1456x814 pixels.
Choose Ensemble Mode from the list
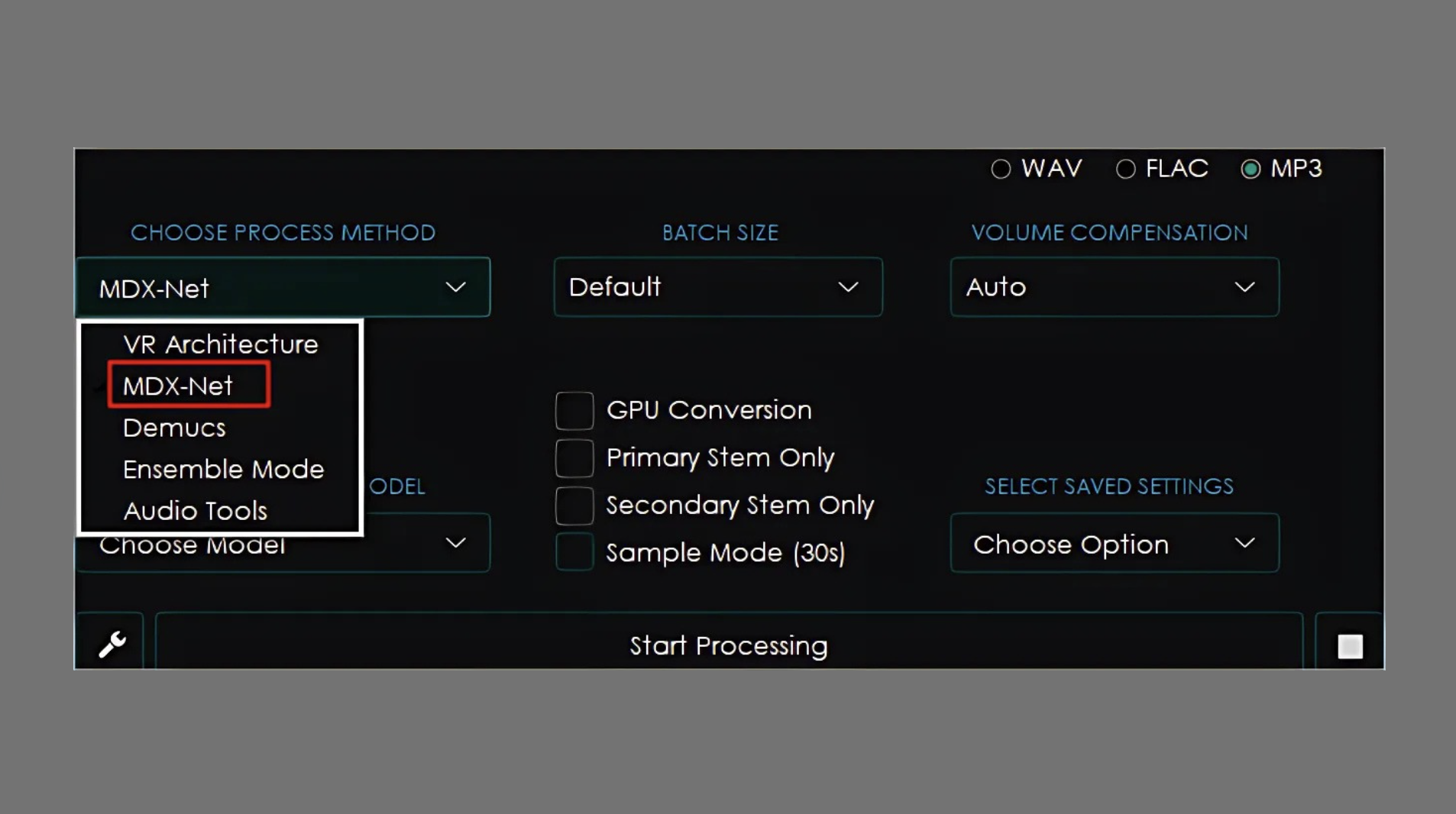tap(223, 469)
